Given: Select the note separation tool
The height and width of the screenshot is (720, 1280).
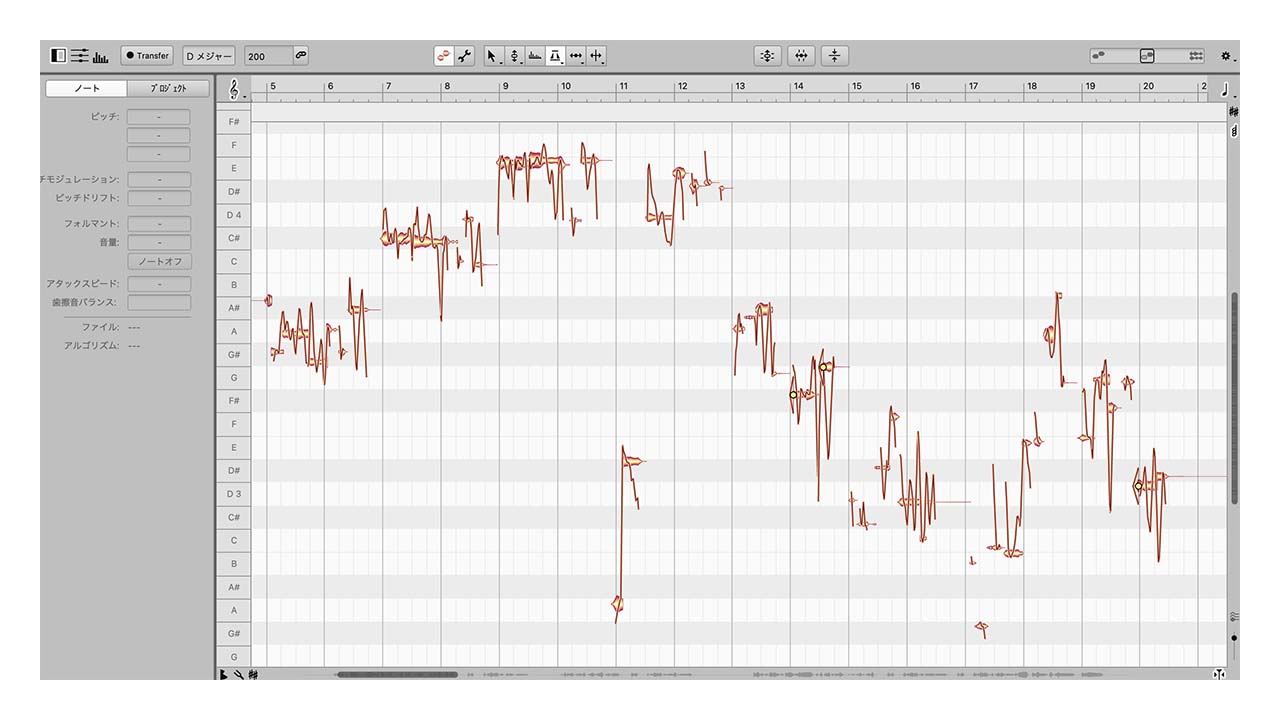Looking at the screenshot, I should point(596,56).
